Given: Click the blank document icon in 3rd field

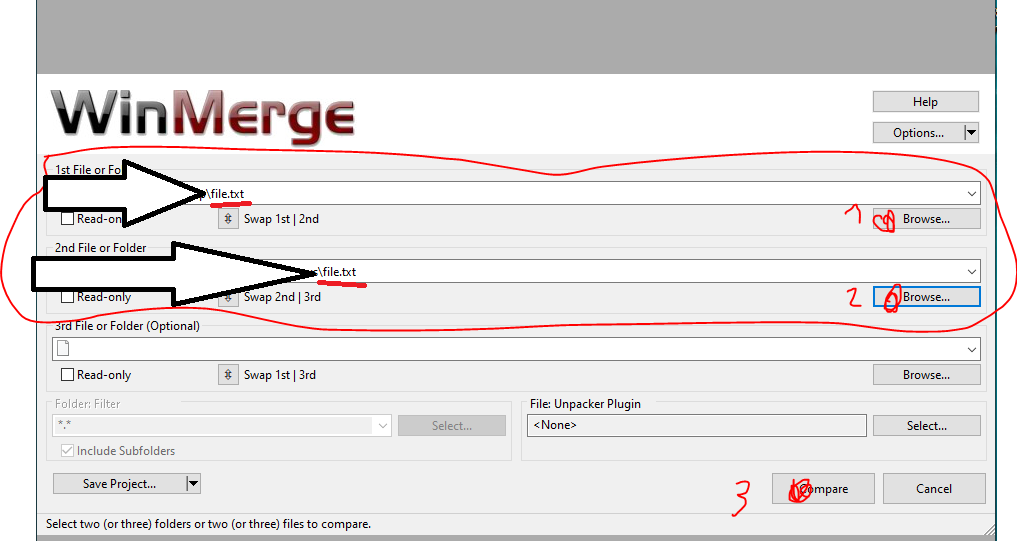Looking at the screenshot, I should (63, 348).
